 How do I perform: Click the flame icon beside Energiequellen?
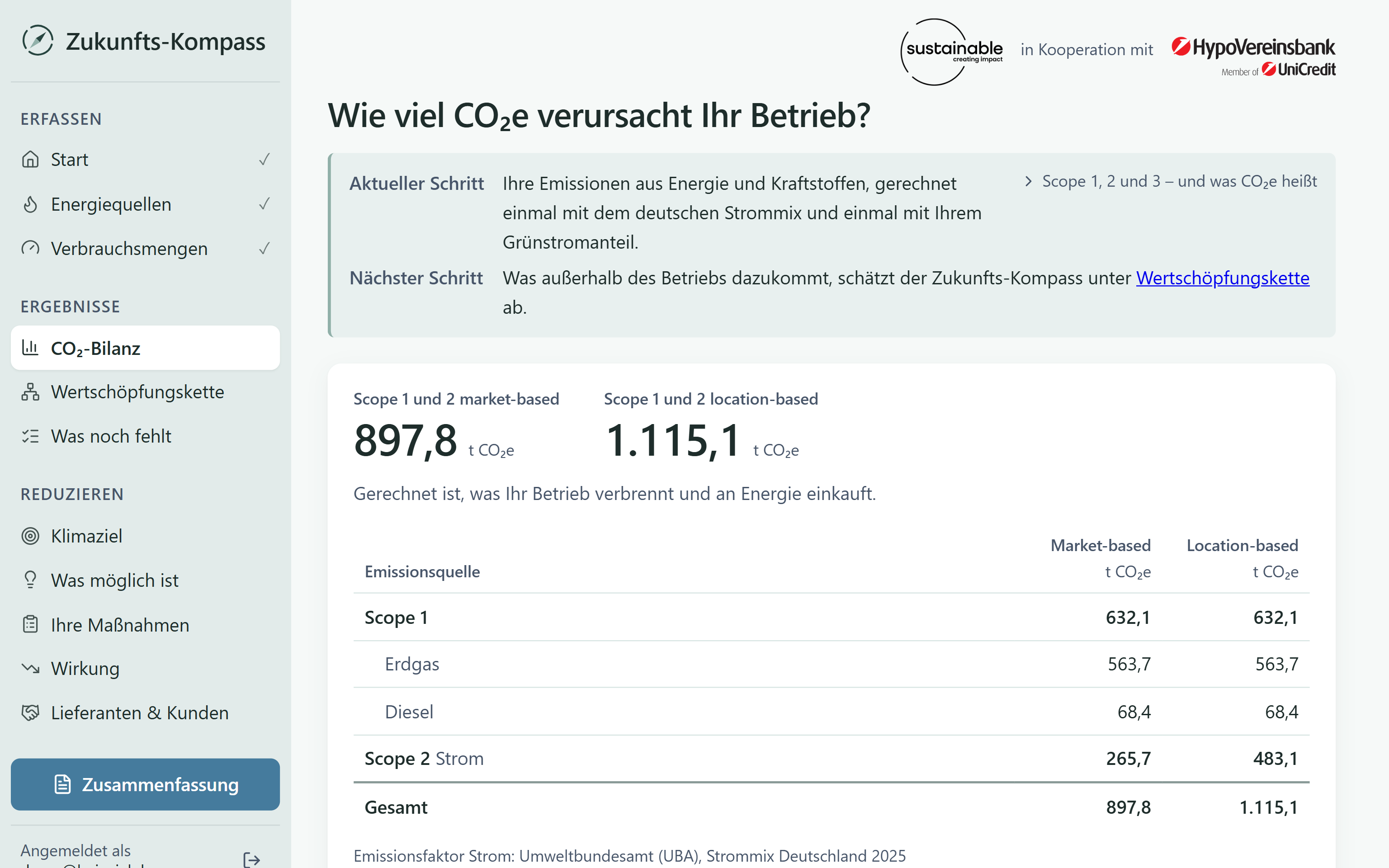pos(30,204)
